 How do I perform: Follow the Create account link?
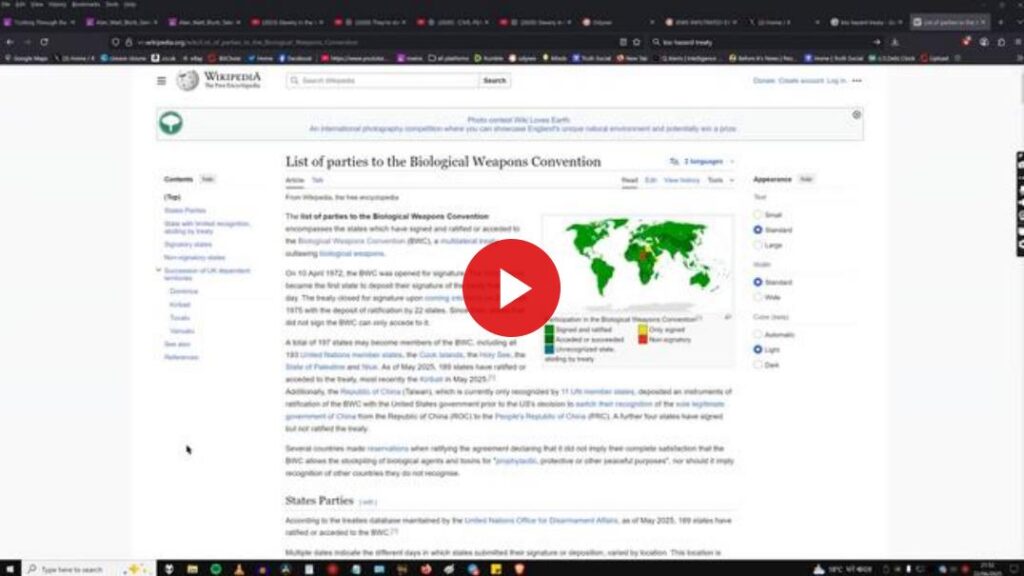(x=801, y=81)
